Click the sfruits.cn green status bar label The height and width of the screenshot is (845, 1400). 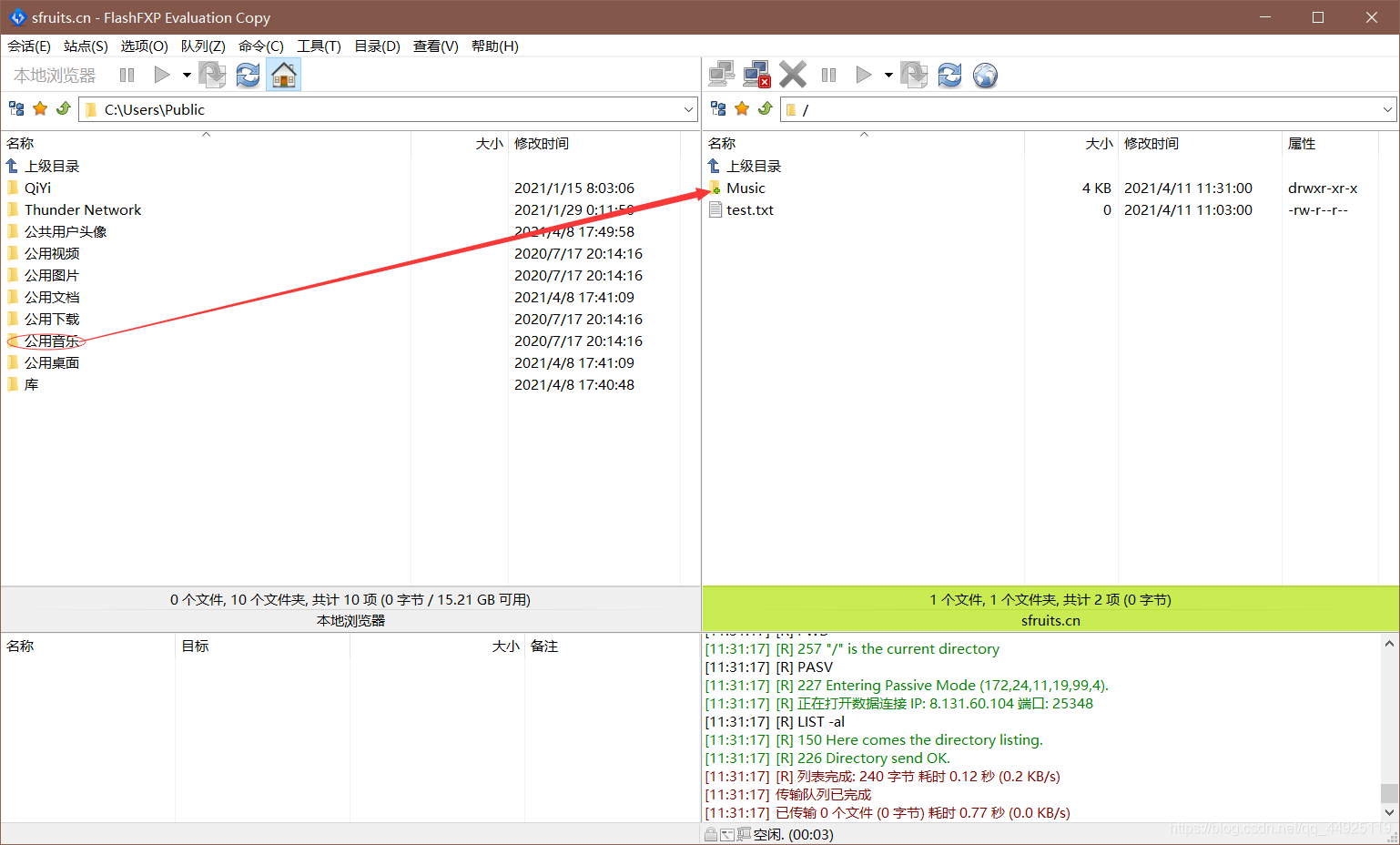[1050, 621]
